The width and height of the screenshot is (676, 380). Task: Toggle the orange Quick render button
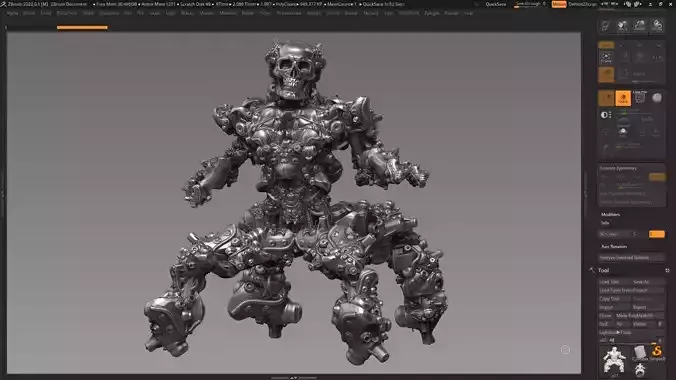click(x=623, y=98)
